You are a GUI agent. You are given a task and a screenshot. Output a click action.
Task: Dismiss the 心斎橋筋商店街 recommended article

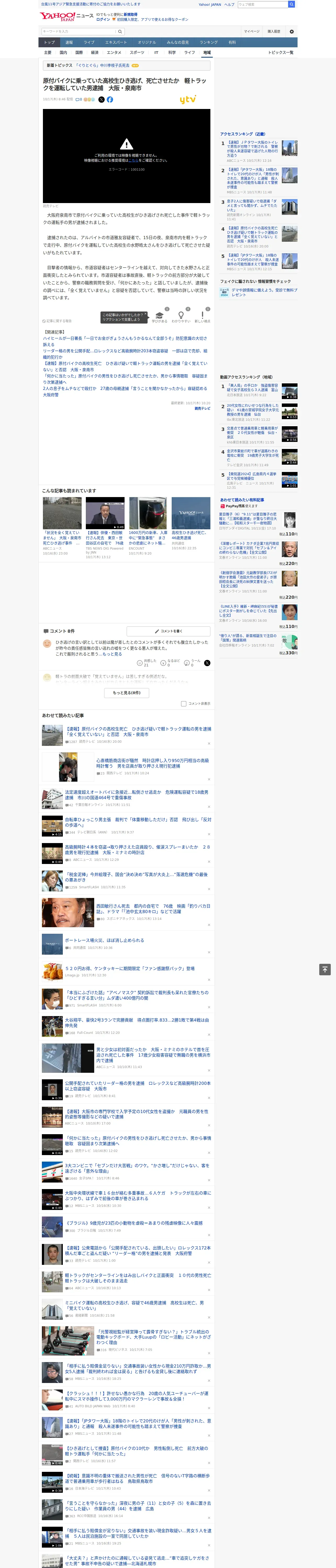pos(209,779)
